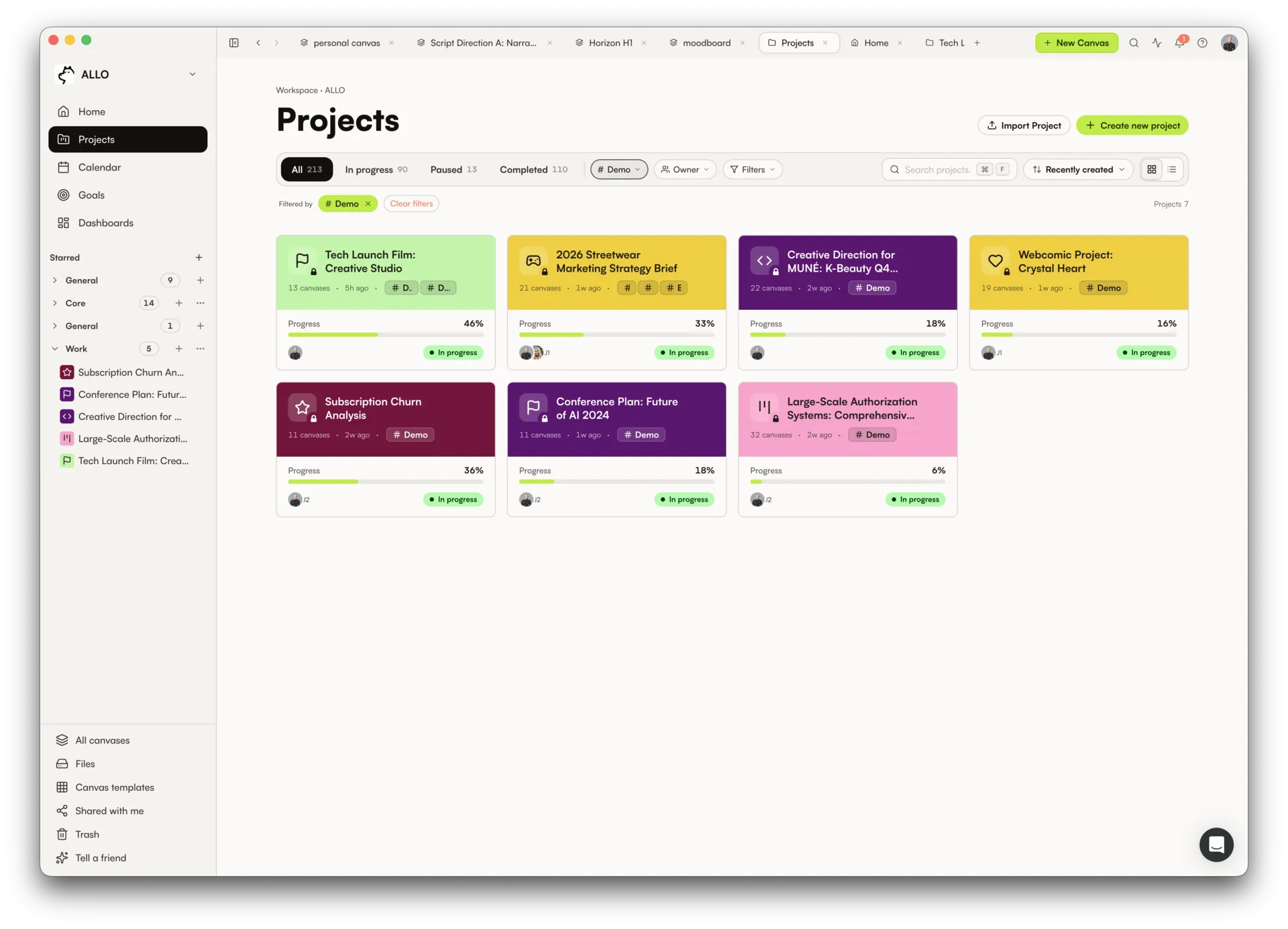Viewport: 1288px width, 929px height.
Task: Click New Canvas button
Action: pyautogui.click(x=1076, y=43)
